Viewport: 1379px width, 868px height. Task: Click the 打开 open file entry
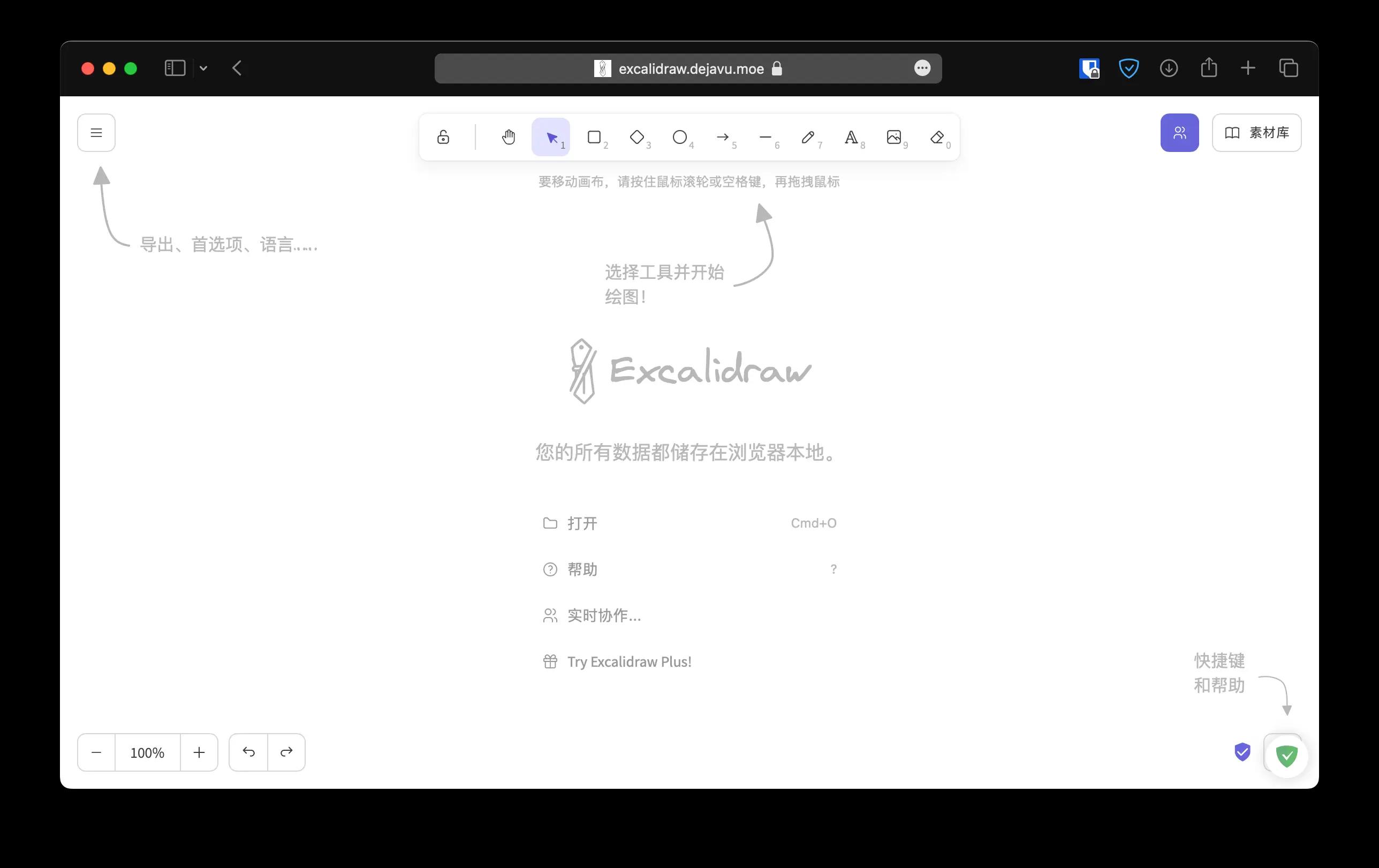point(689,523)
